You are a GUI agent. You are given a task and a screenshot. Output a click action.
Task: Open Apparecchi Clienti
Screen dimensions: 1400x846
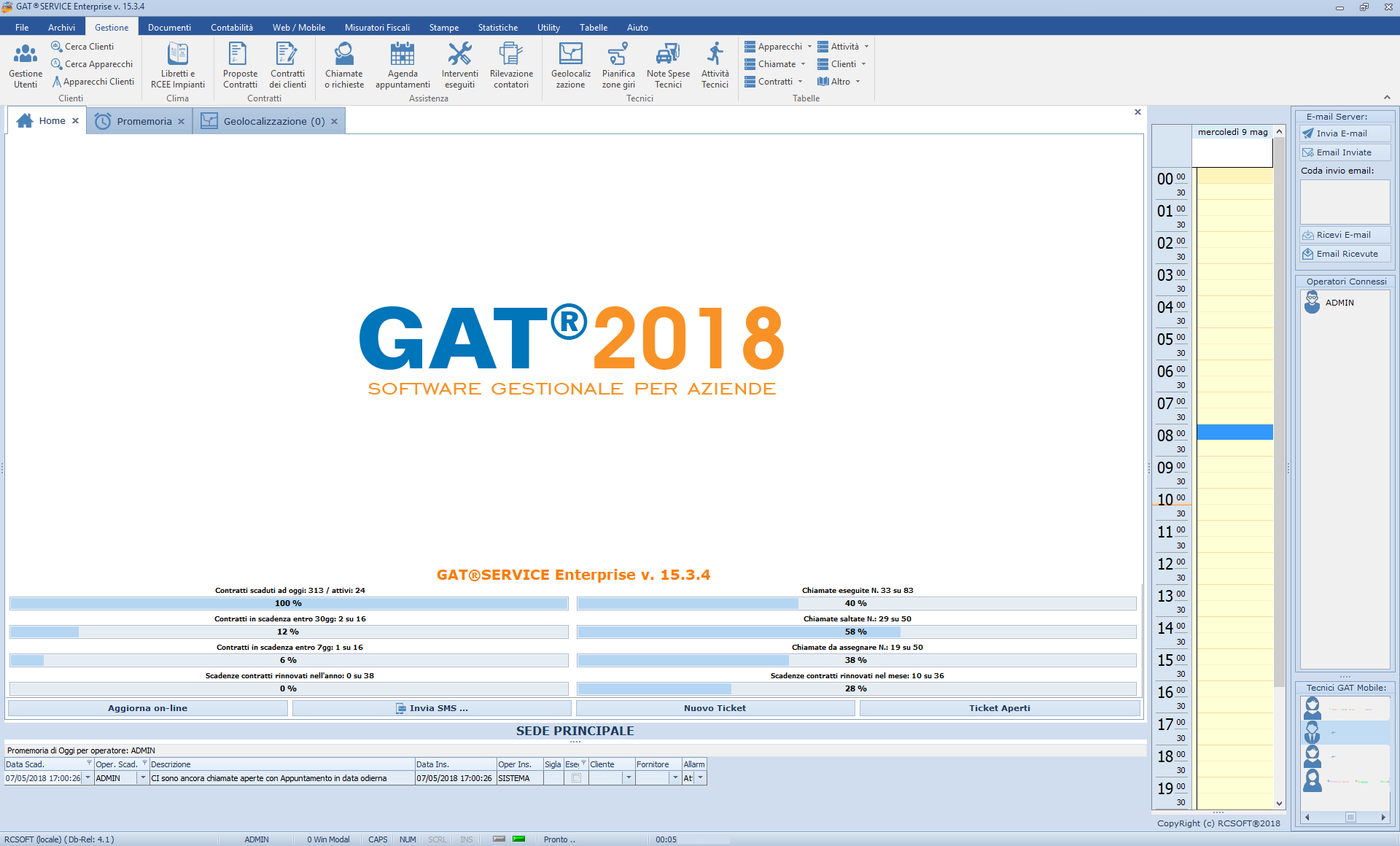click(93, 81)
